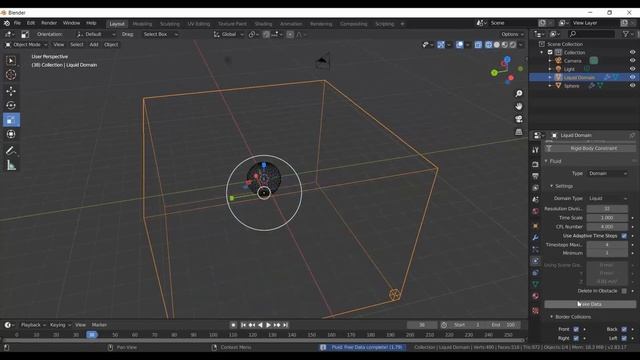This screenshot has width=640, height=360.
Task: Switch to the Modeling workspace tab
Action: point(142,24)
